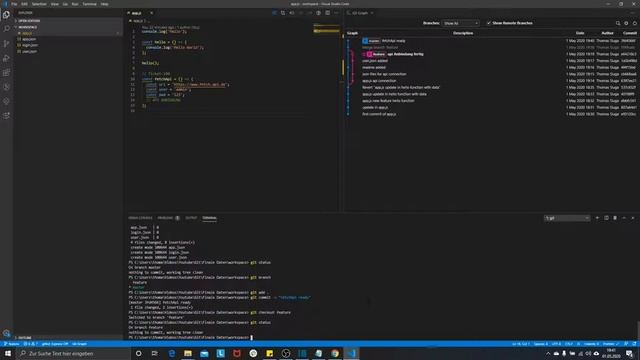Image resolution: width=640 pixels, height=360 pixels.
Task: Open the Terminal menu
Action: pos(89,4)
